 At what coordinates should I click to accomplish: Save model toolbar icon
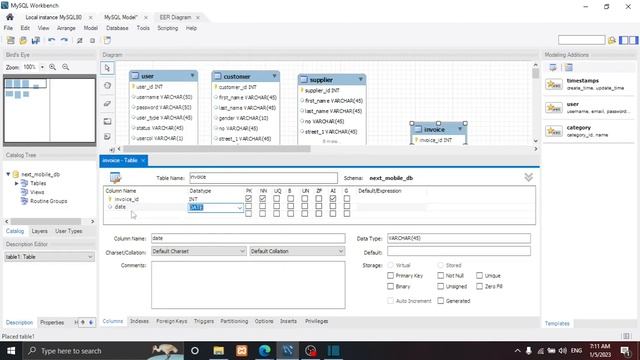coord(36,40)
